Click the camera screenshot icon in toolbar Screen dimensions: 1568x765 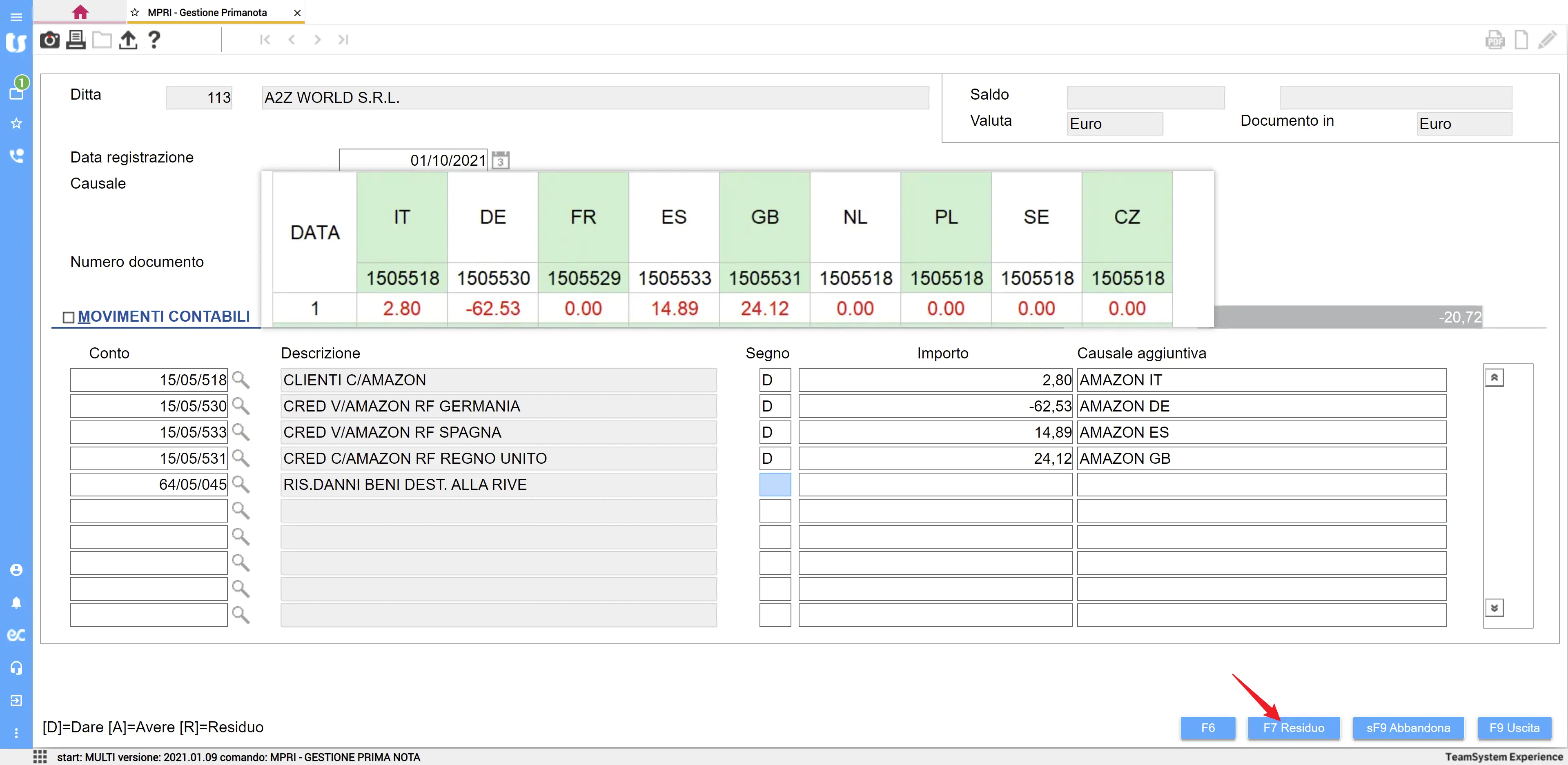click(x=49, y=40)
